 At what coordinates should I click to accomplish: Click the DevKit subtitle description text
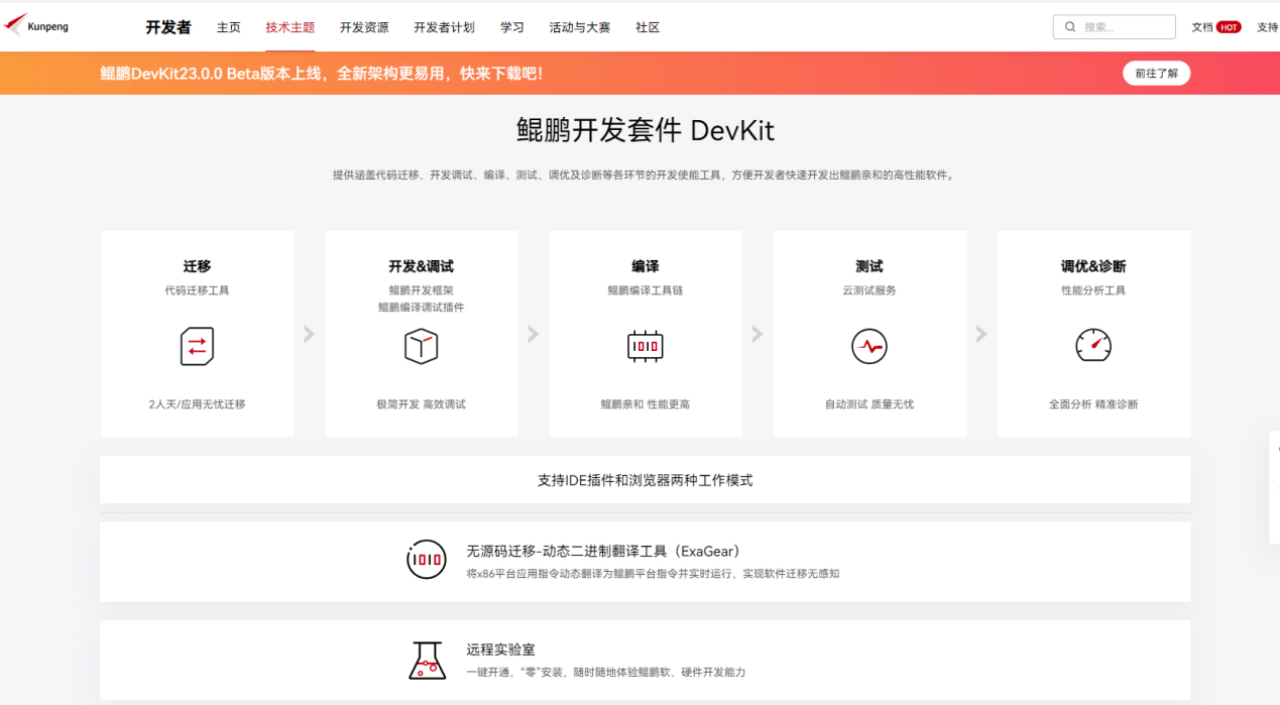645,175
